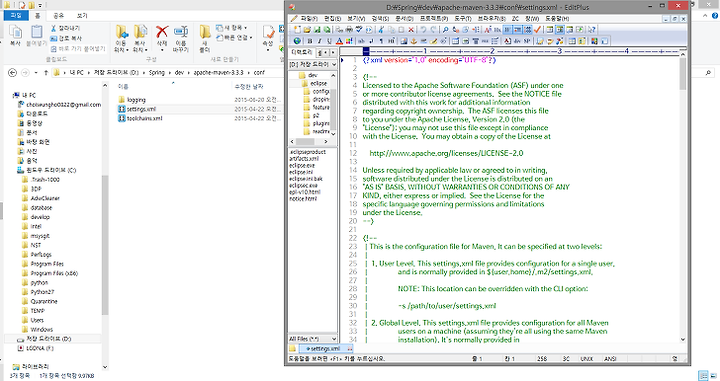Select toolchains.xml in Explorer file list
The height and width of the screenshot is (381, 720).
(144, 118)
